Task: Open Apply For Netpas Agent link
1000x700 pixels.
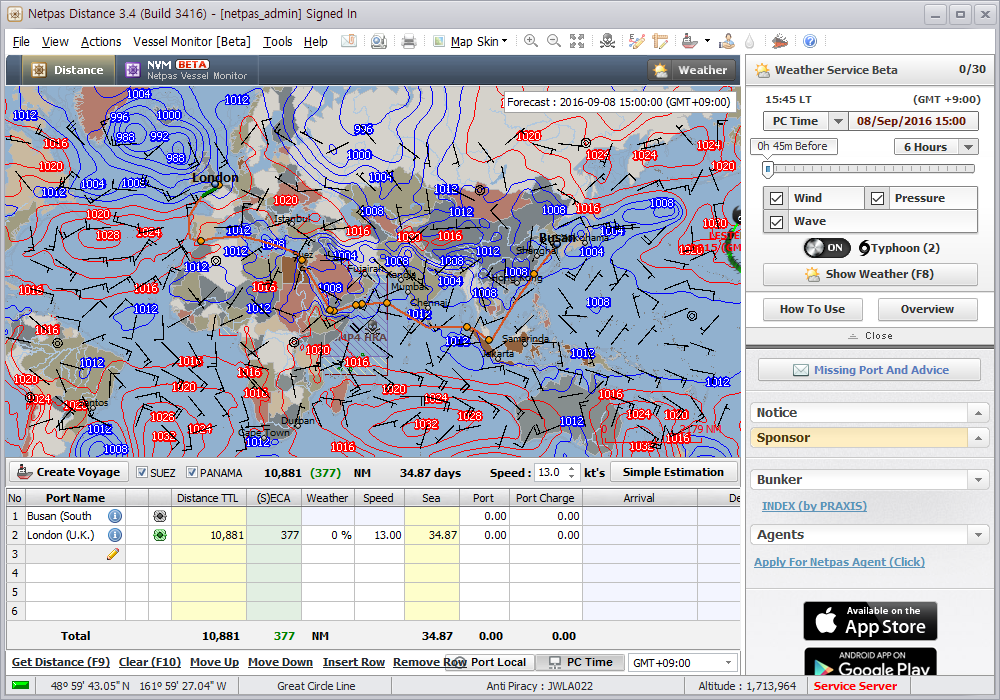Action: point(839,562)
